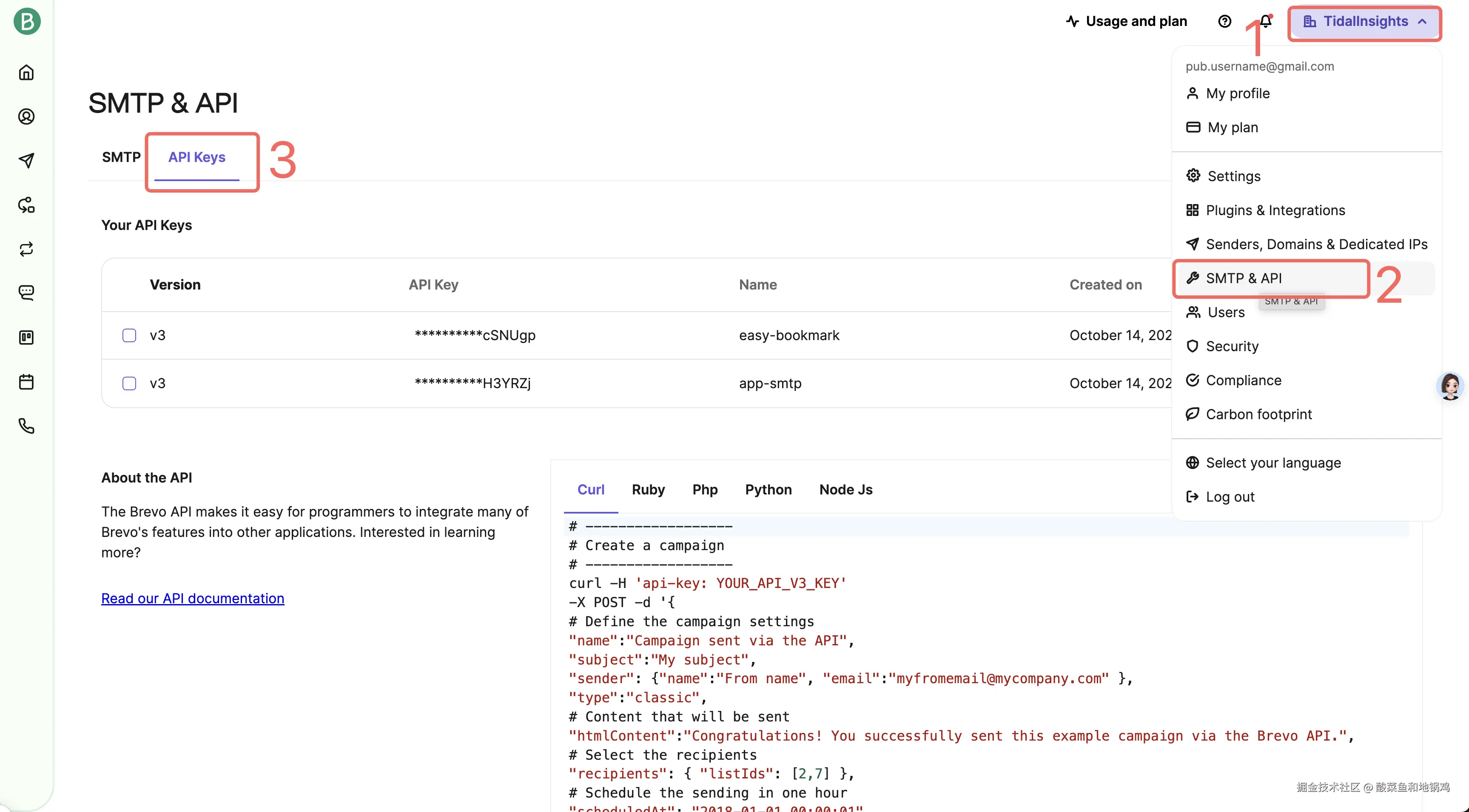Open the Meetings calendar sidebar icon

point(26,381)
